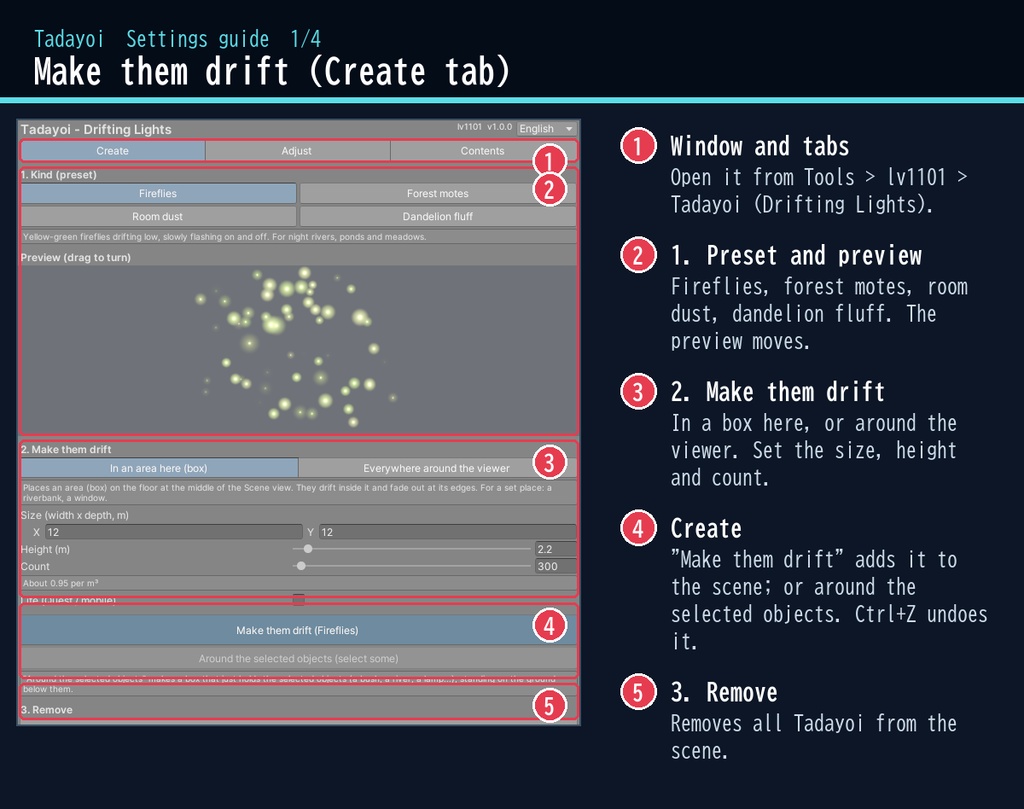
Task: Click the 'About 0.95 per m³' density text
Action: point(61,583)
